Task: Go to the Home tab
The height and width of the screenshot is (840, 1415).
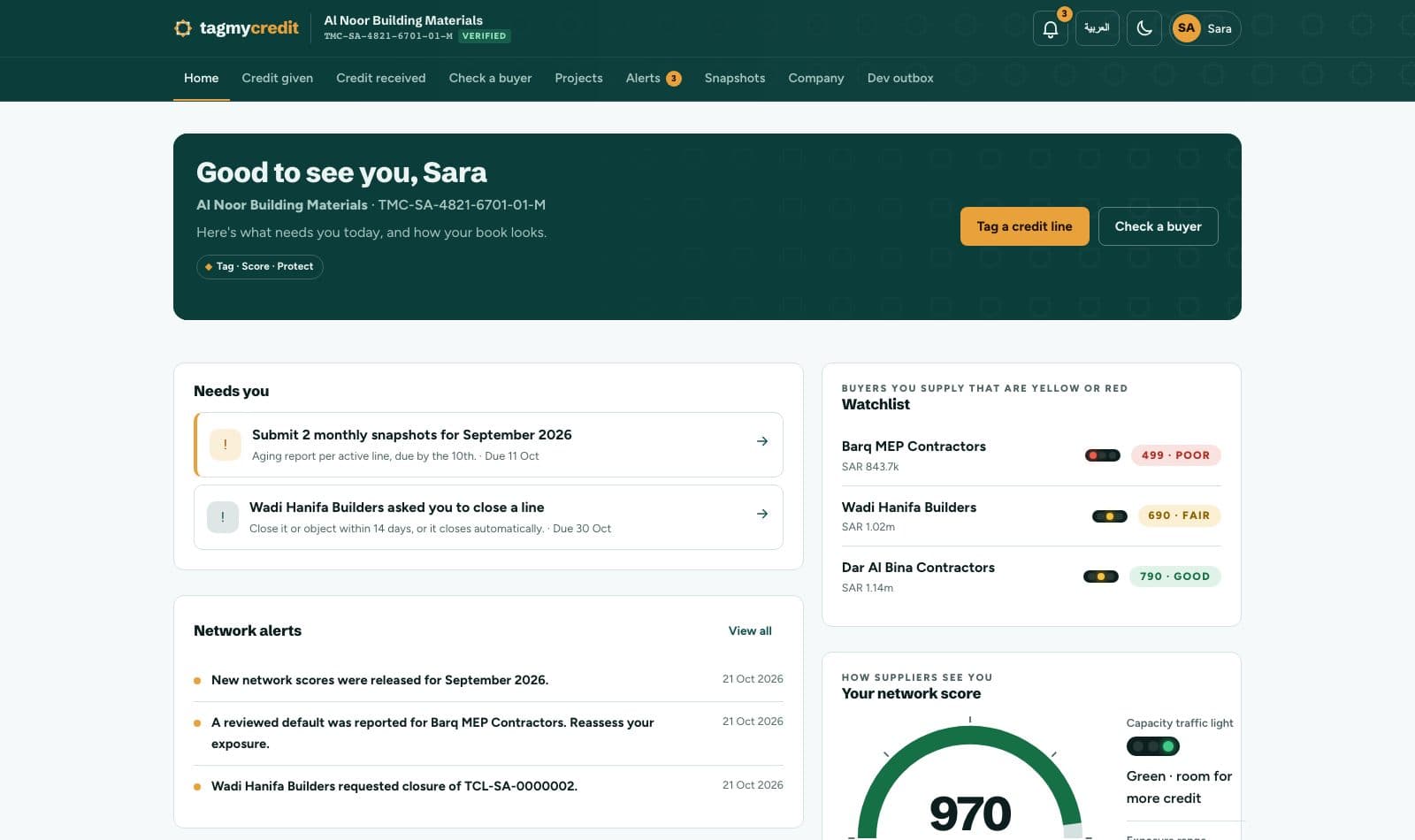Action: (x=202, y=78)
